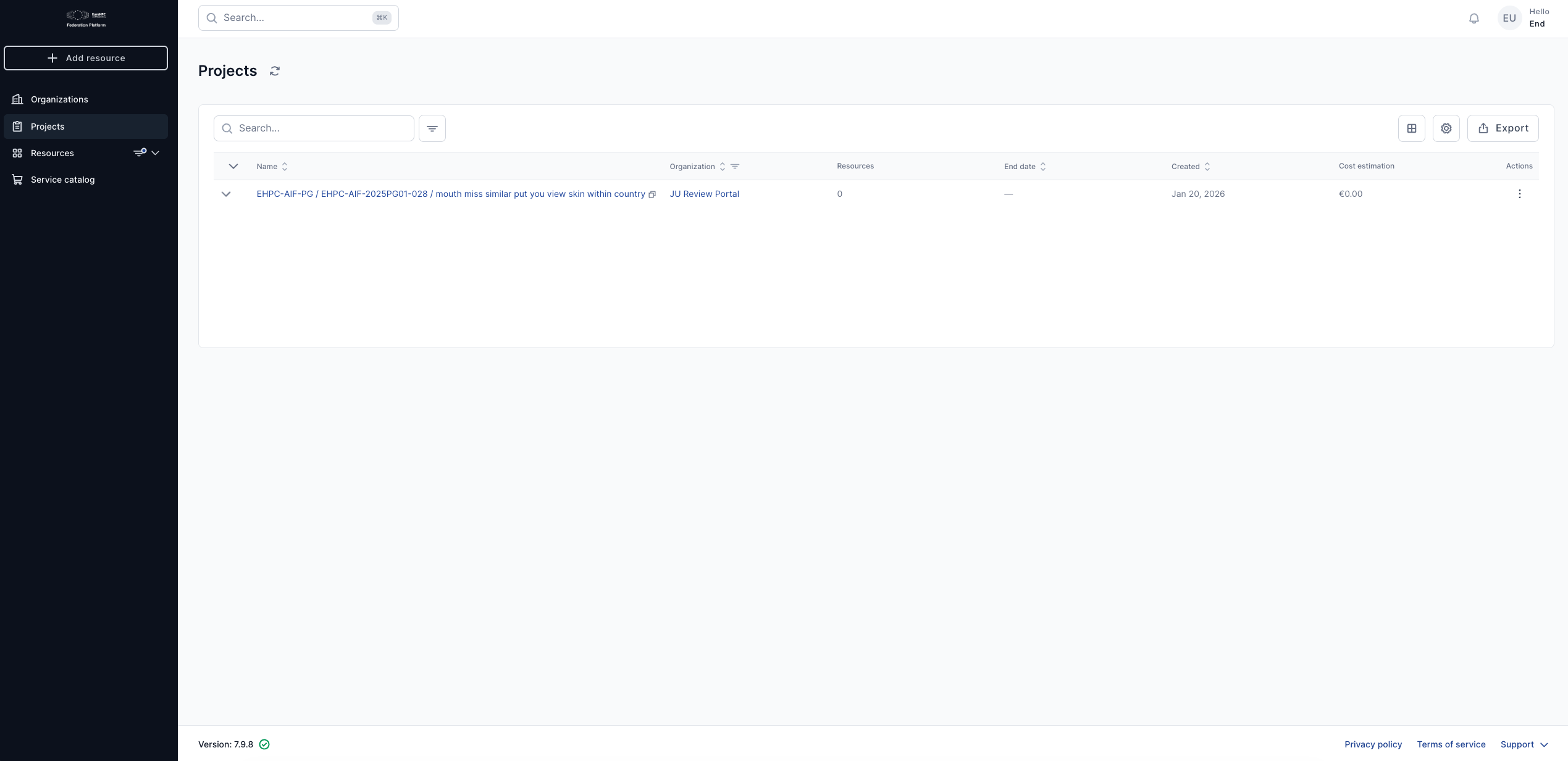Click the notifications bell icon
The height and width of the screenshot is (761, 1568).
1474,19
